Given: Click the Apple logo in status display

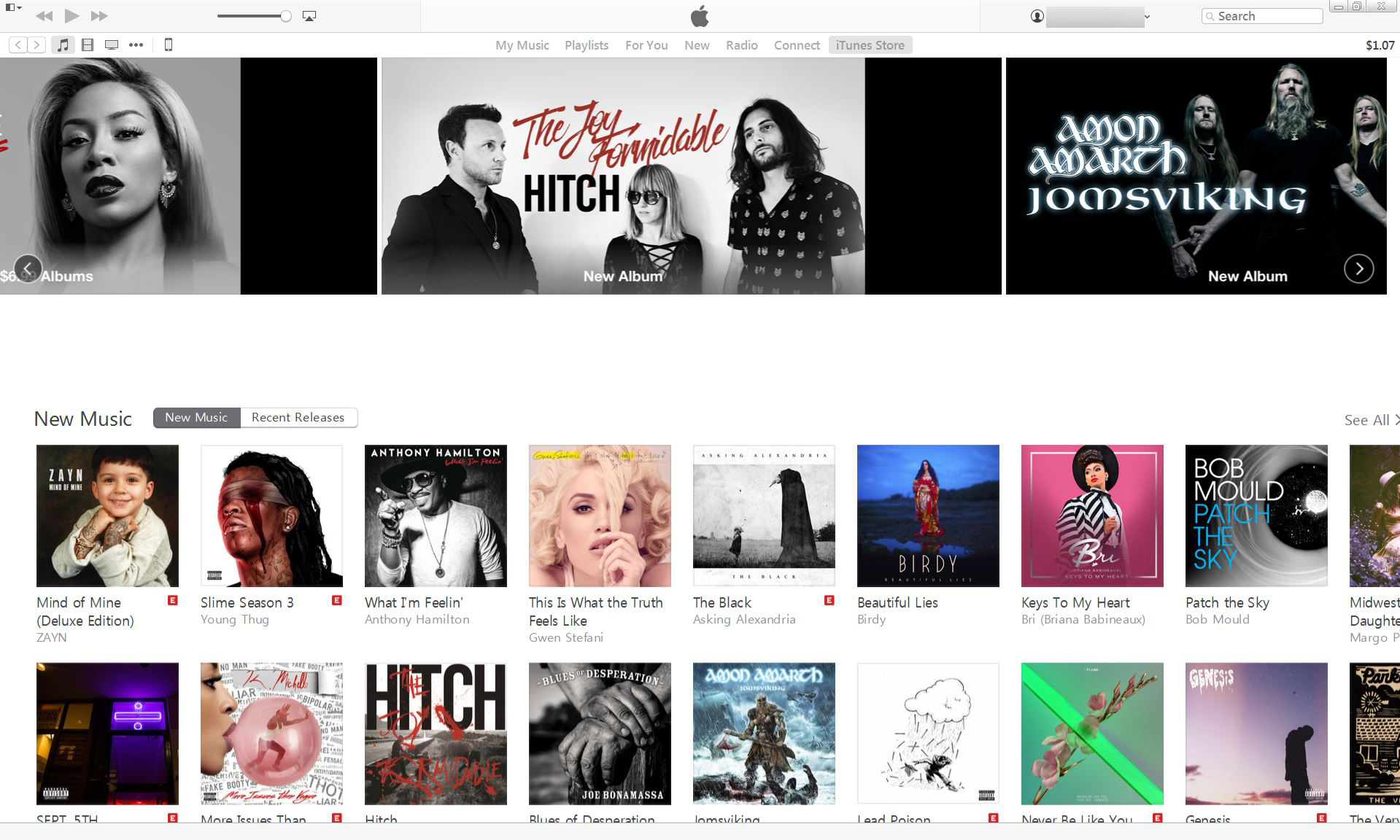Looking at the screenshot, I should click(x=700, y=16).
